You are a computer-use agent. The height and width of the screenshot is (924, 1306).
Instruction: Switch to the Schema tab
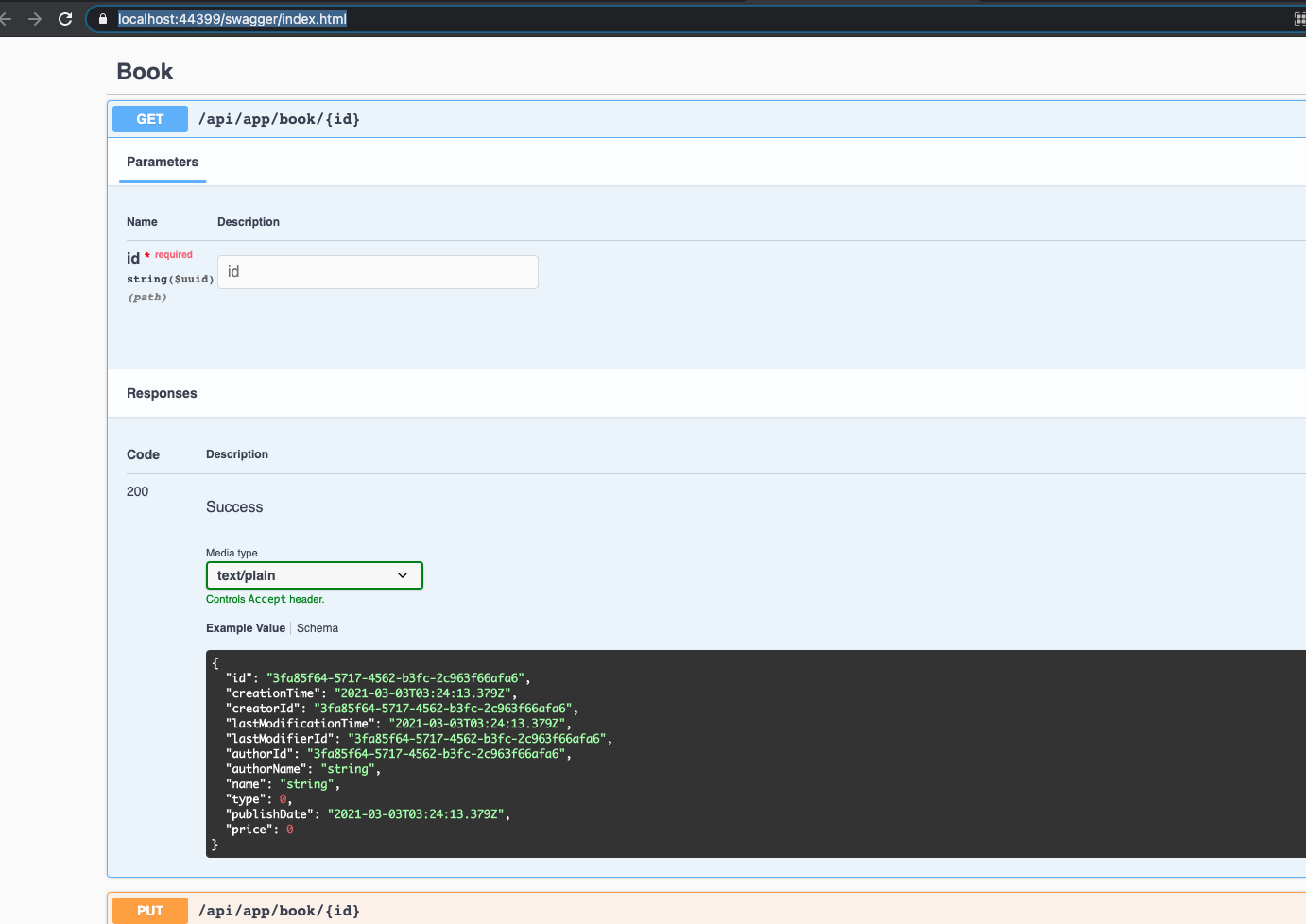[318, 627]
